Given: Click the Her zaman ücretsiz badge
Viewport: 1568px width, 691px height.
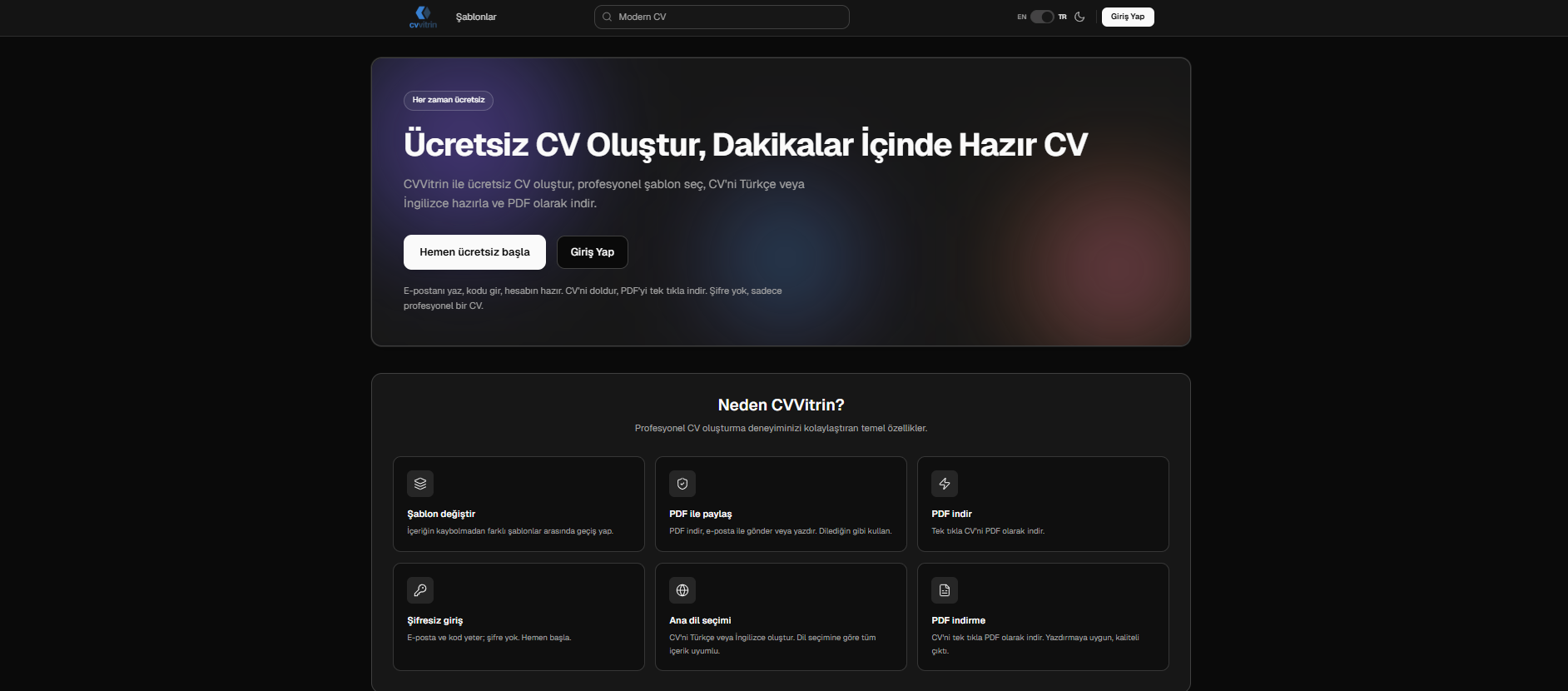Looking at the screenshot, I should pyautogui.click(x=449, y=100).
